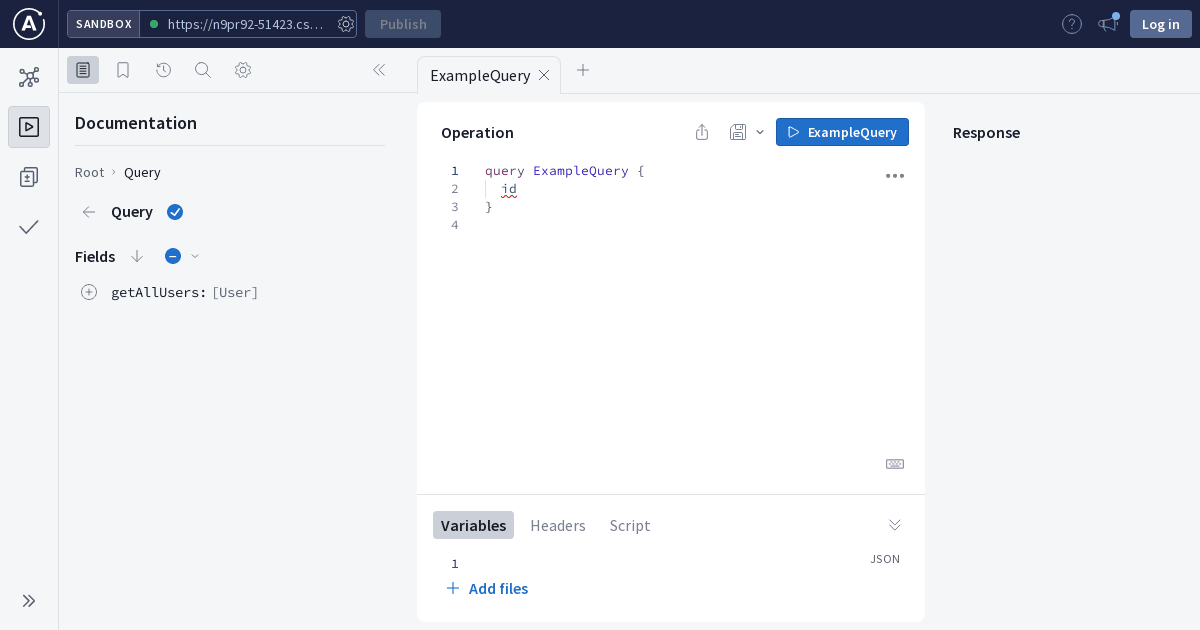Open the operation collections icon
This screenshot has height=630, width=1200.
(x=29, y=177)
